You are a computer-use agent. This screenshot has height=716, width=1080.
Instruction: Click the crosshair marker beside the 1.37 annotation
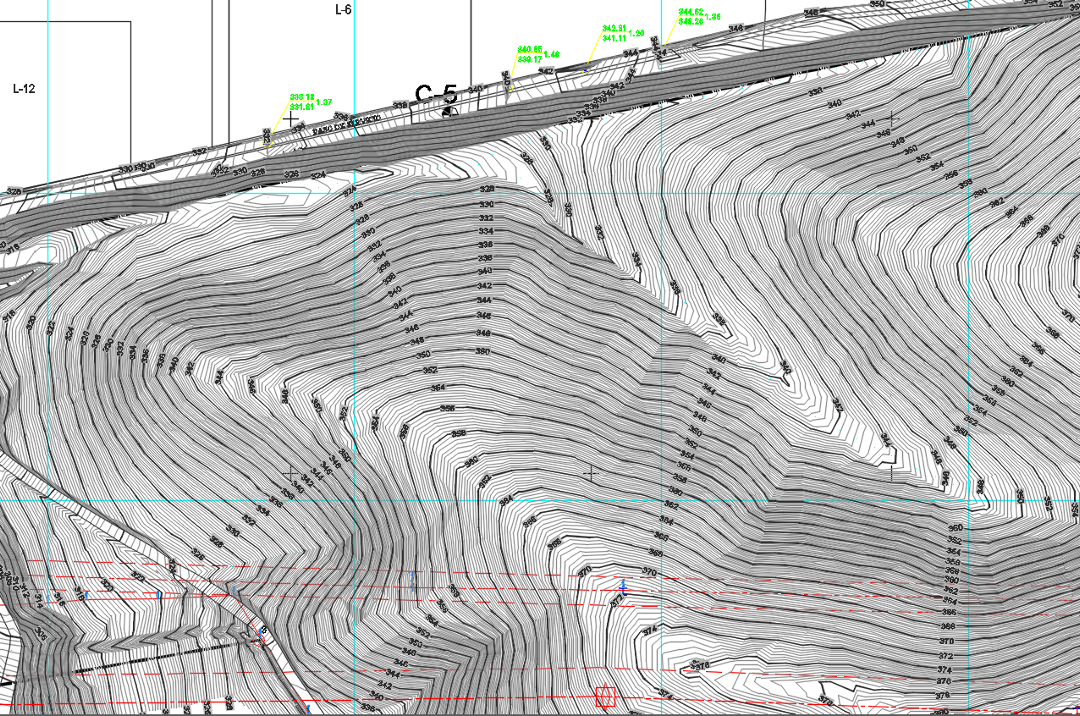click(291, 118)
